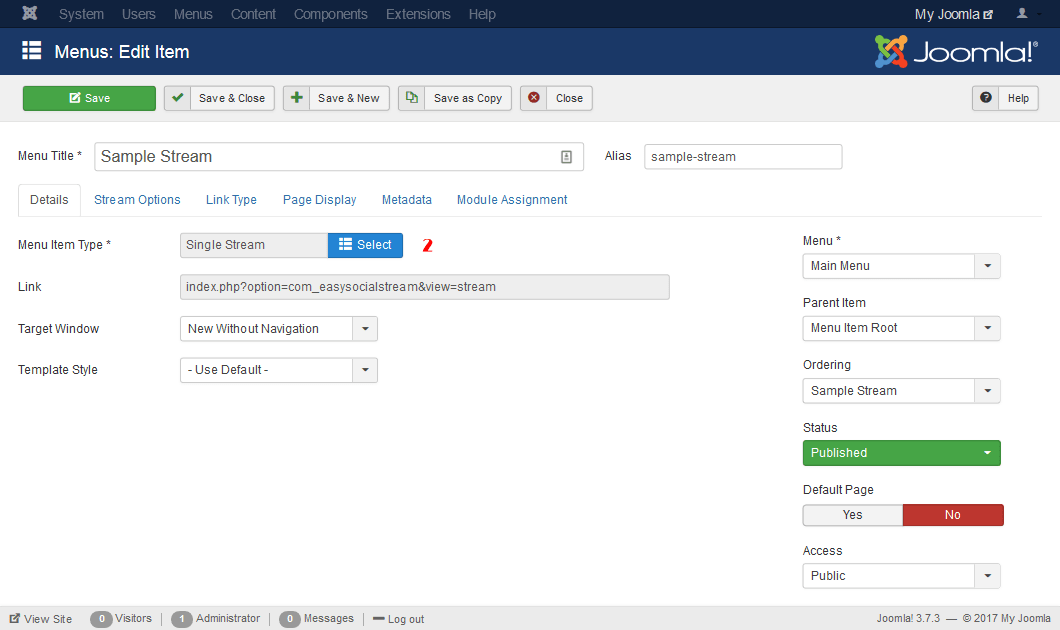Set Default Page to Yes

click(852, 515)
